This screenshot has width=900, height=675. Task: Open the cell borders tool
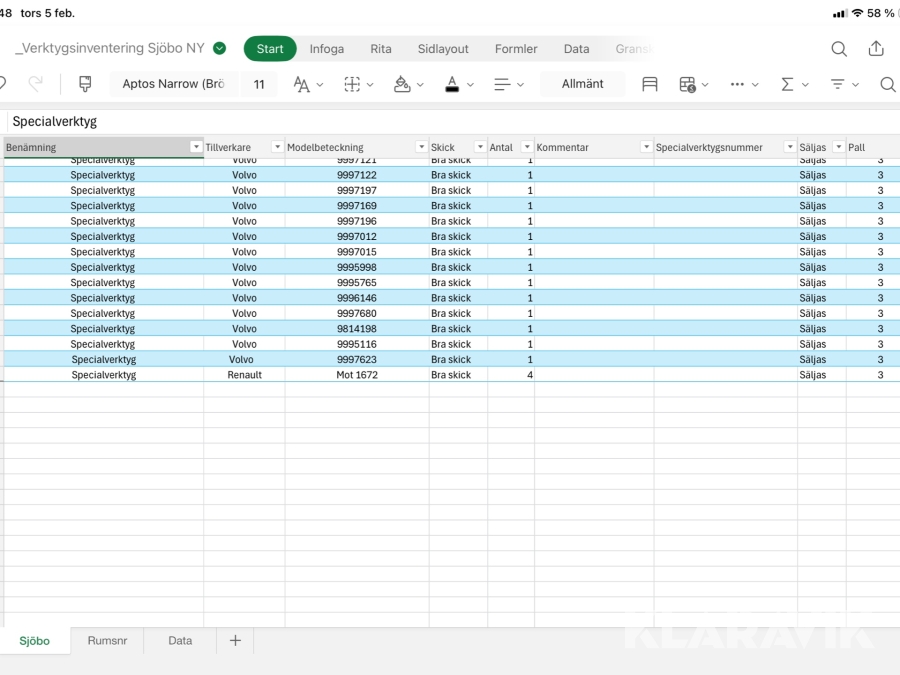(352, 84)
